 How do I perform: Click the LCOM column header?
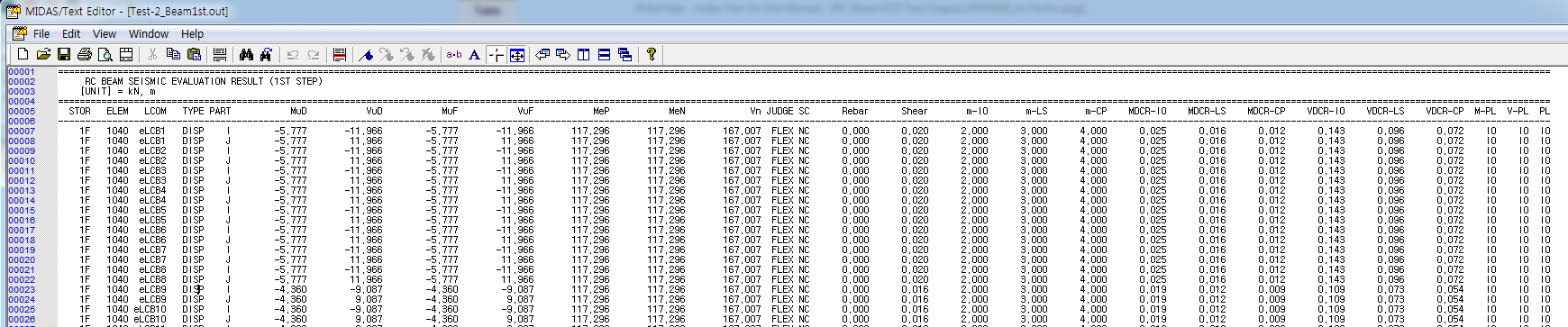pyautogui.click(x=155, y=112)
